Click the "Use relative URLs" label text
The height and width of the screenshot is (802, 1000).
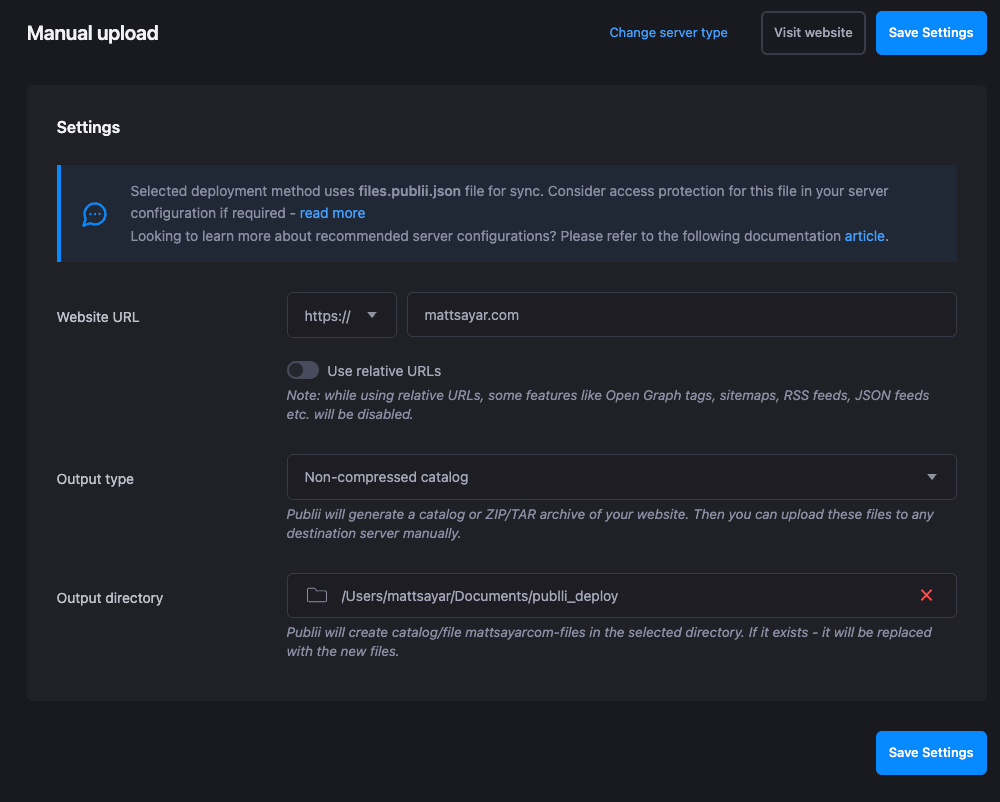[384, 371]
